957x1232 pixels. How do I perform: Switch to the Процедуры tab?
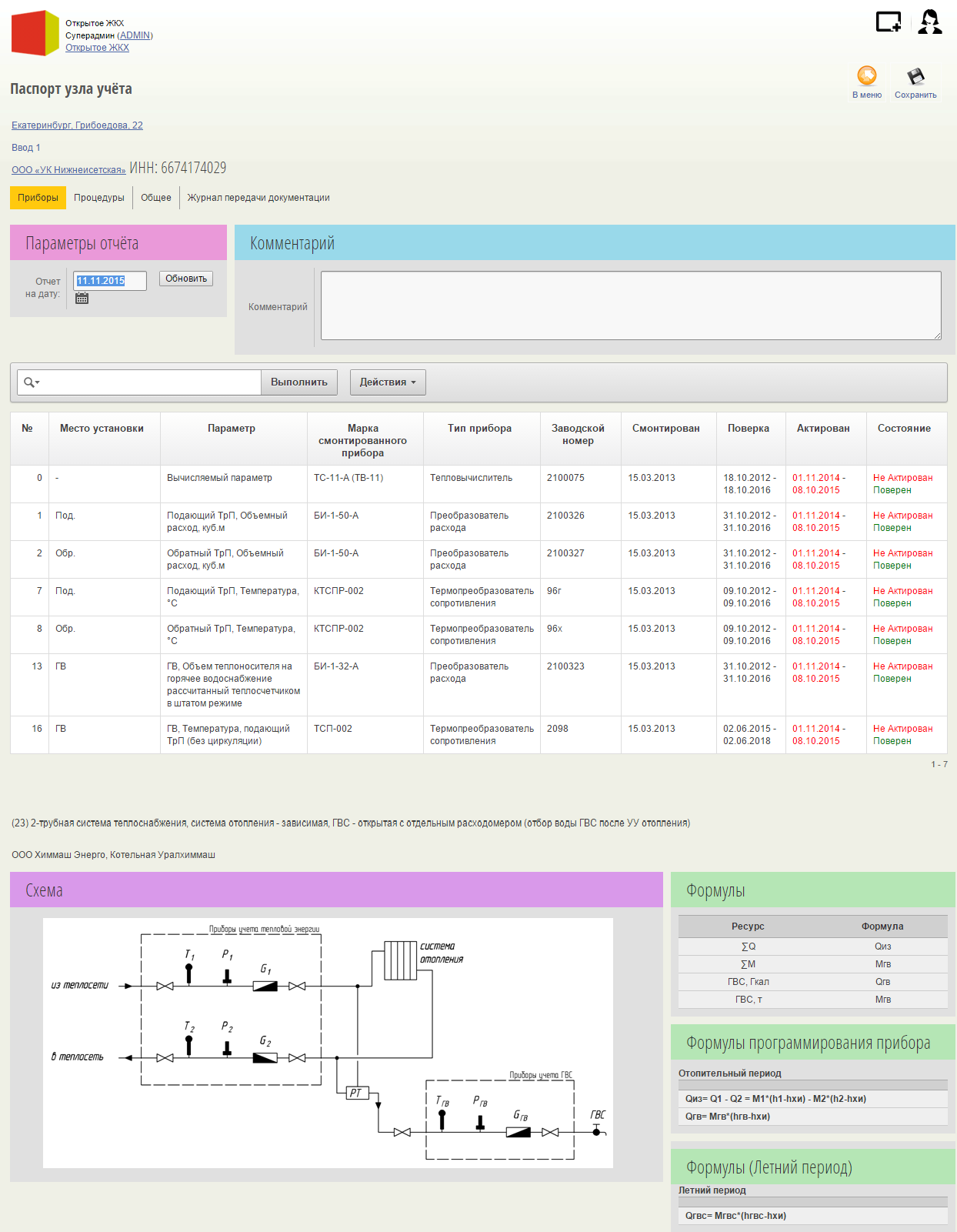coord(99,198)
